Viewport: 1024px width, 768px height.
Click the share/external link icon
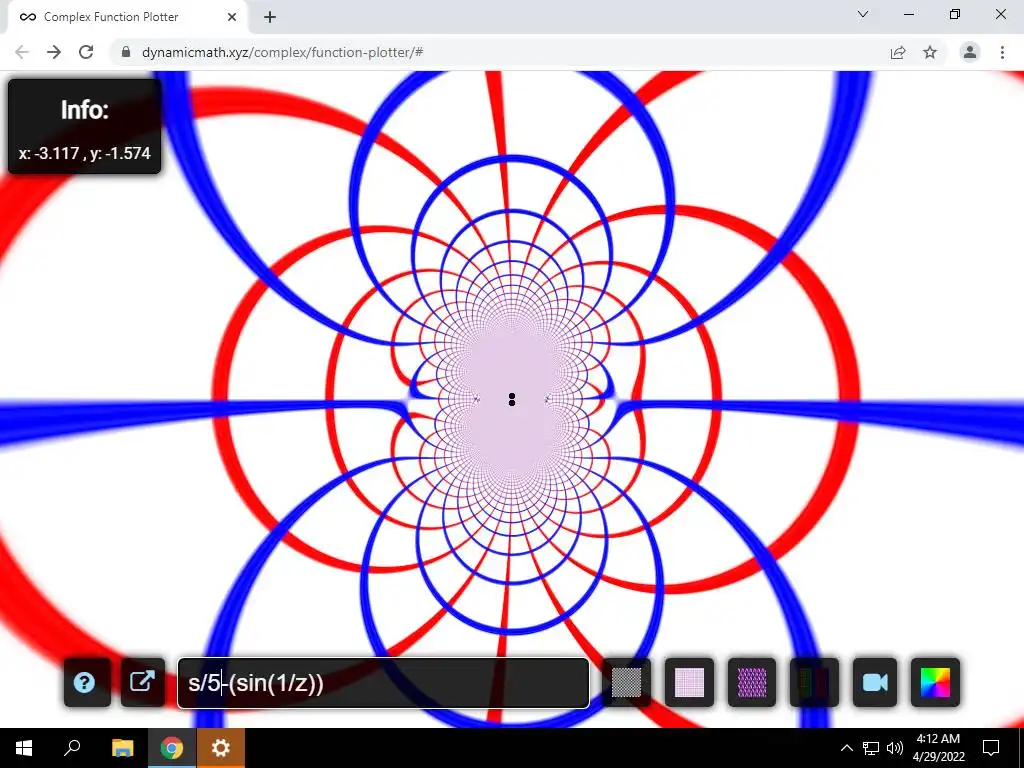tap(143, 682)
